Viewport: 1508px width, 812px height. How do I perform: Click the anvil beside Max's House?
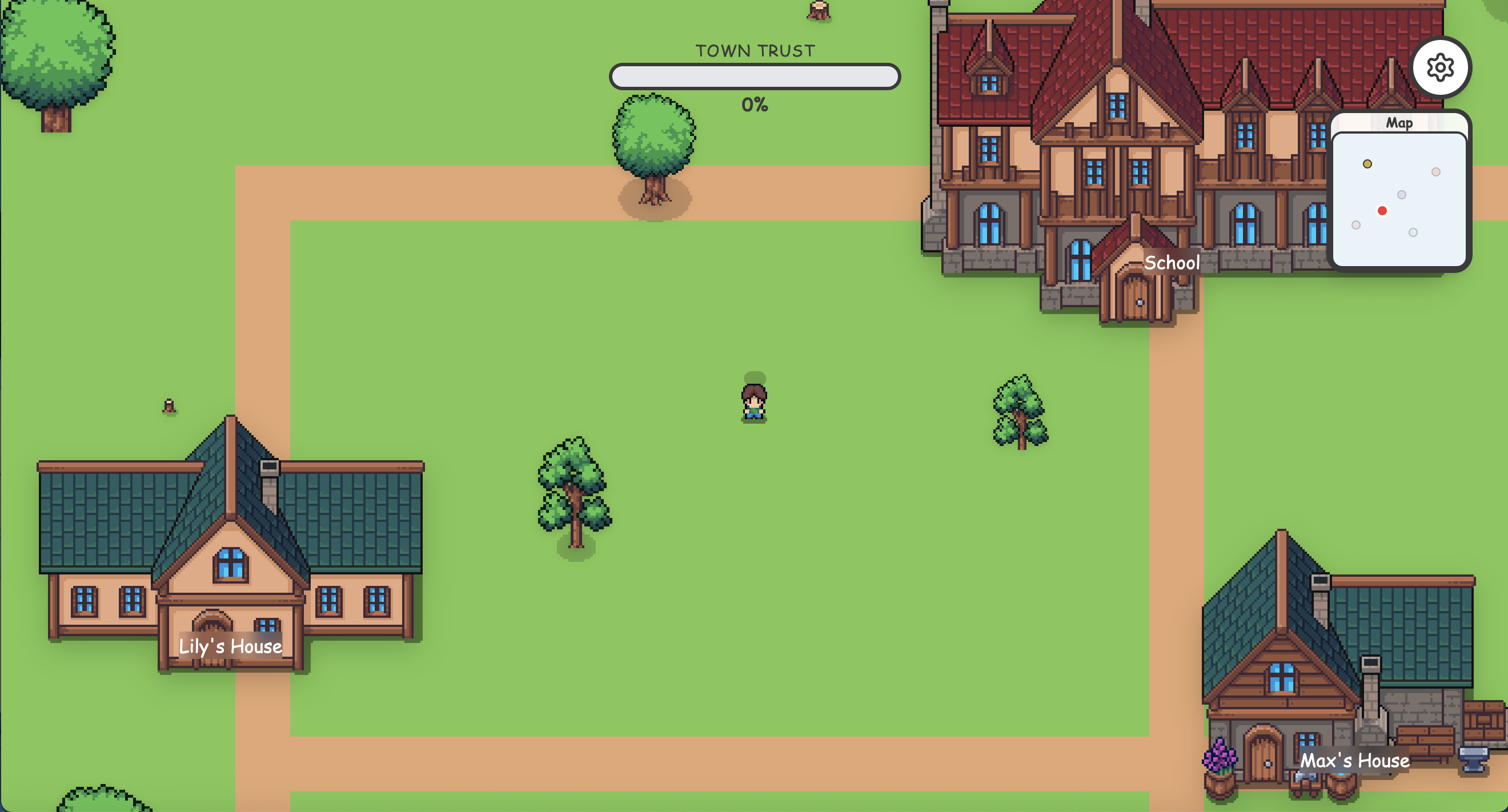1472,758
